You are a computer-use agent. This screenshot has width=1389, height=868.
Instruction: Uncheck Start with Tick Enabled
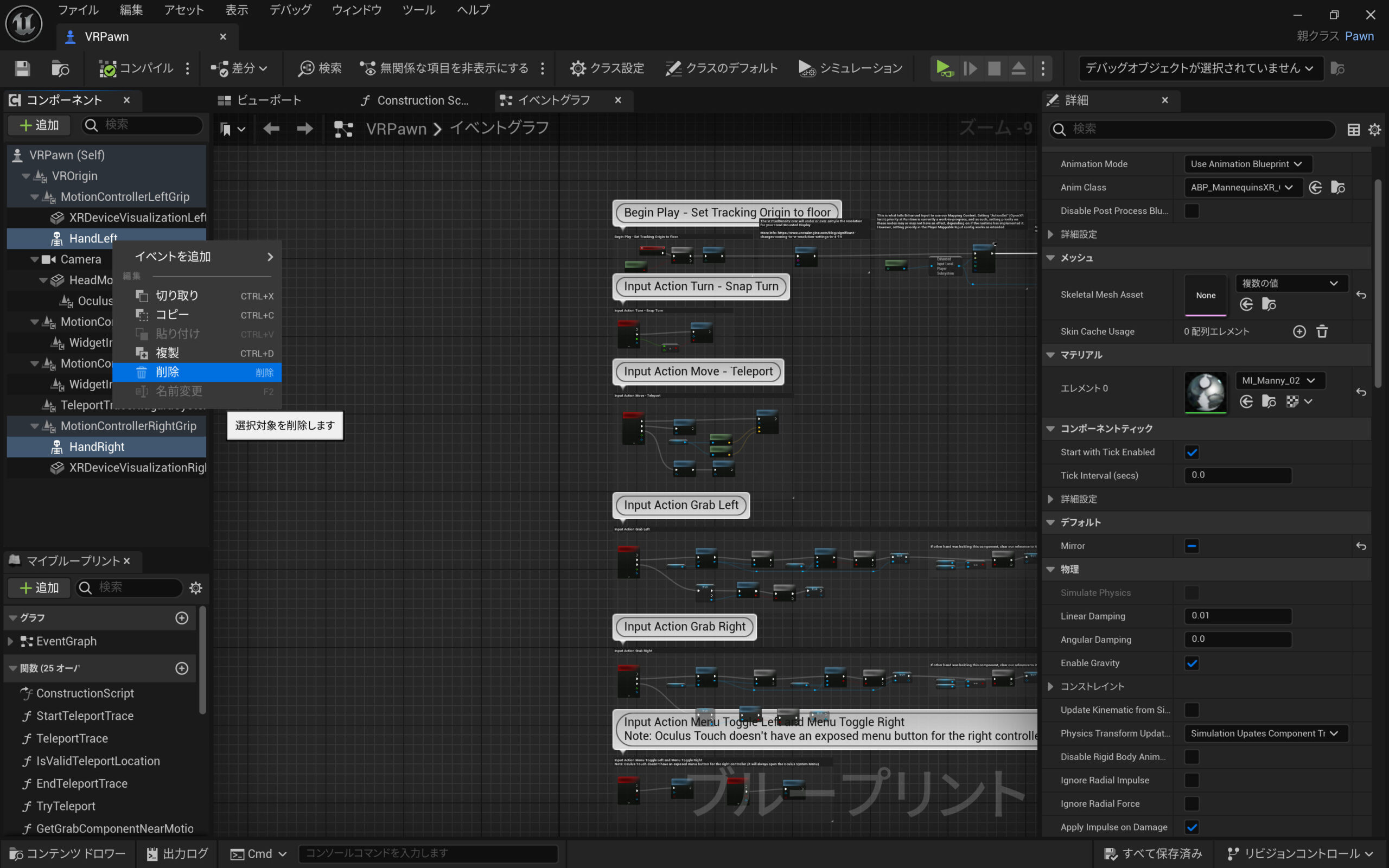tap(1192, 452)
